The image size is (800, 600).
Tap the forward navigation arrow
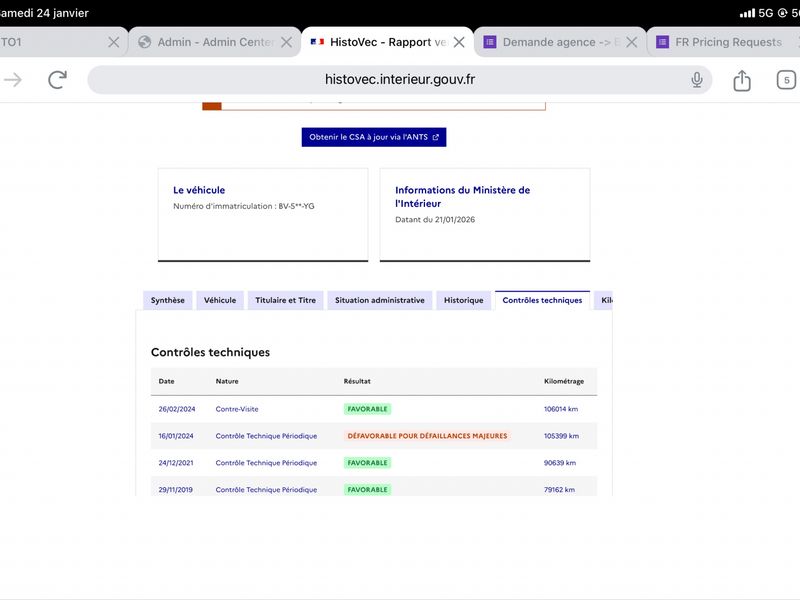tap(13, 80)
